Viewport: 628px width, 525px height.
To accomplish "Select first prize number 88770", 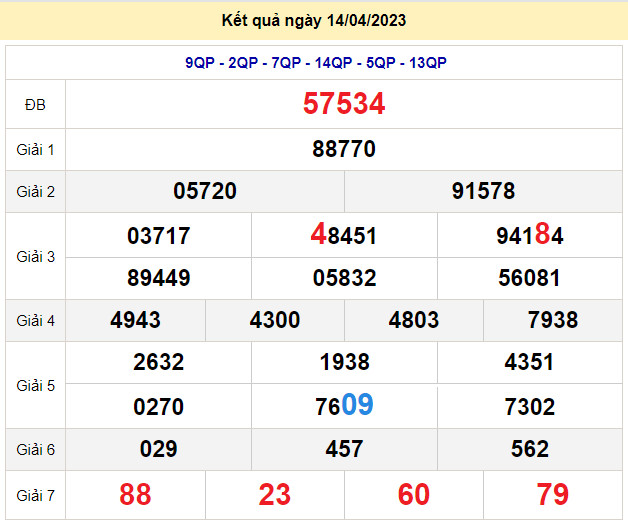I will [344, 149].
